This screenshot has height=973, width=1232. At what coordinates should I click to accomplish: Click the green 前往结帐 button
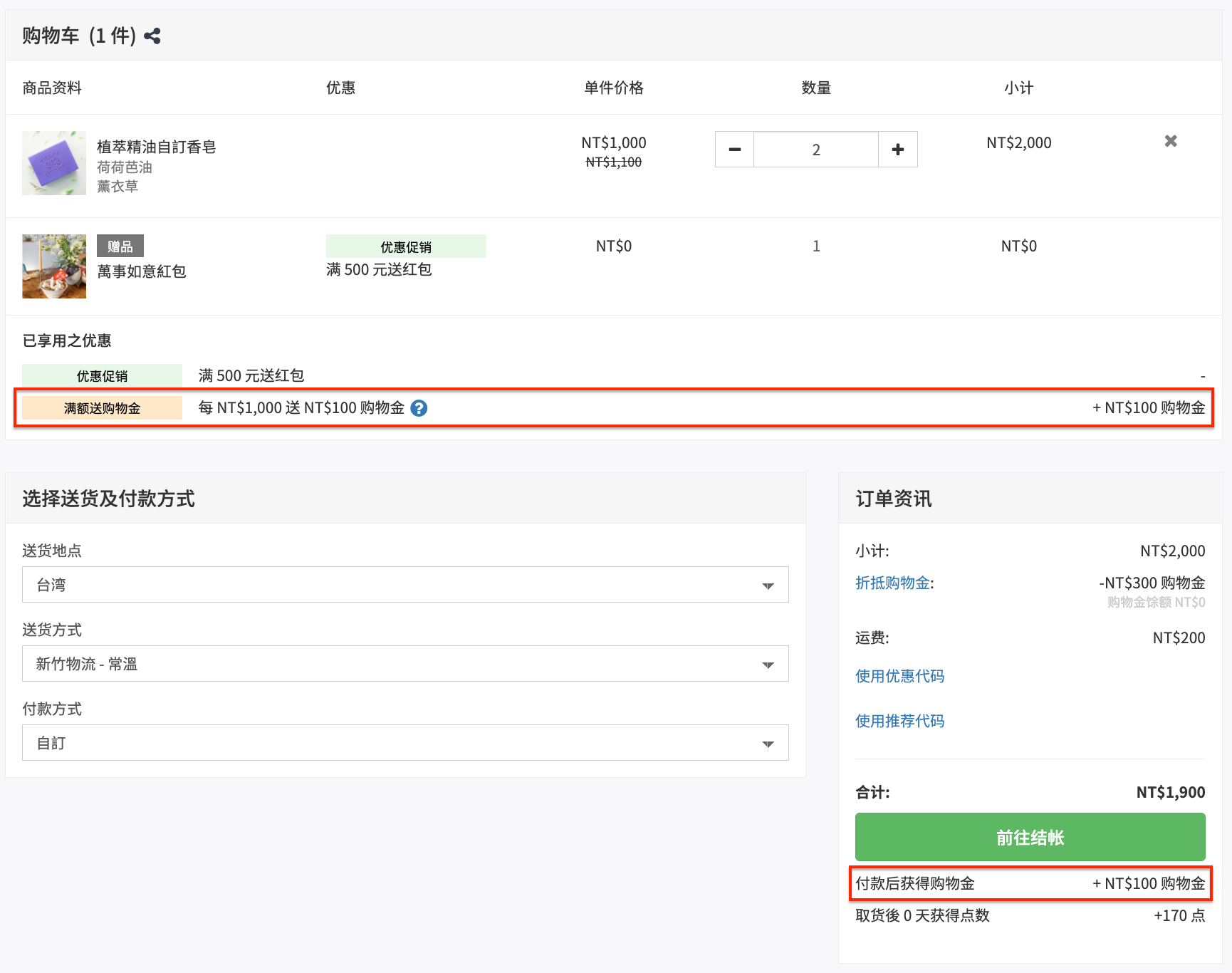pyautogui.click(x=1030, y=837)
